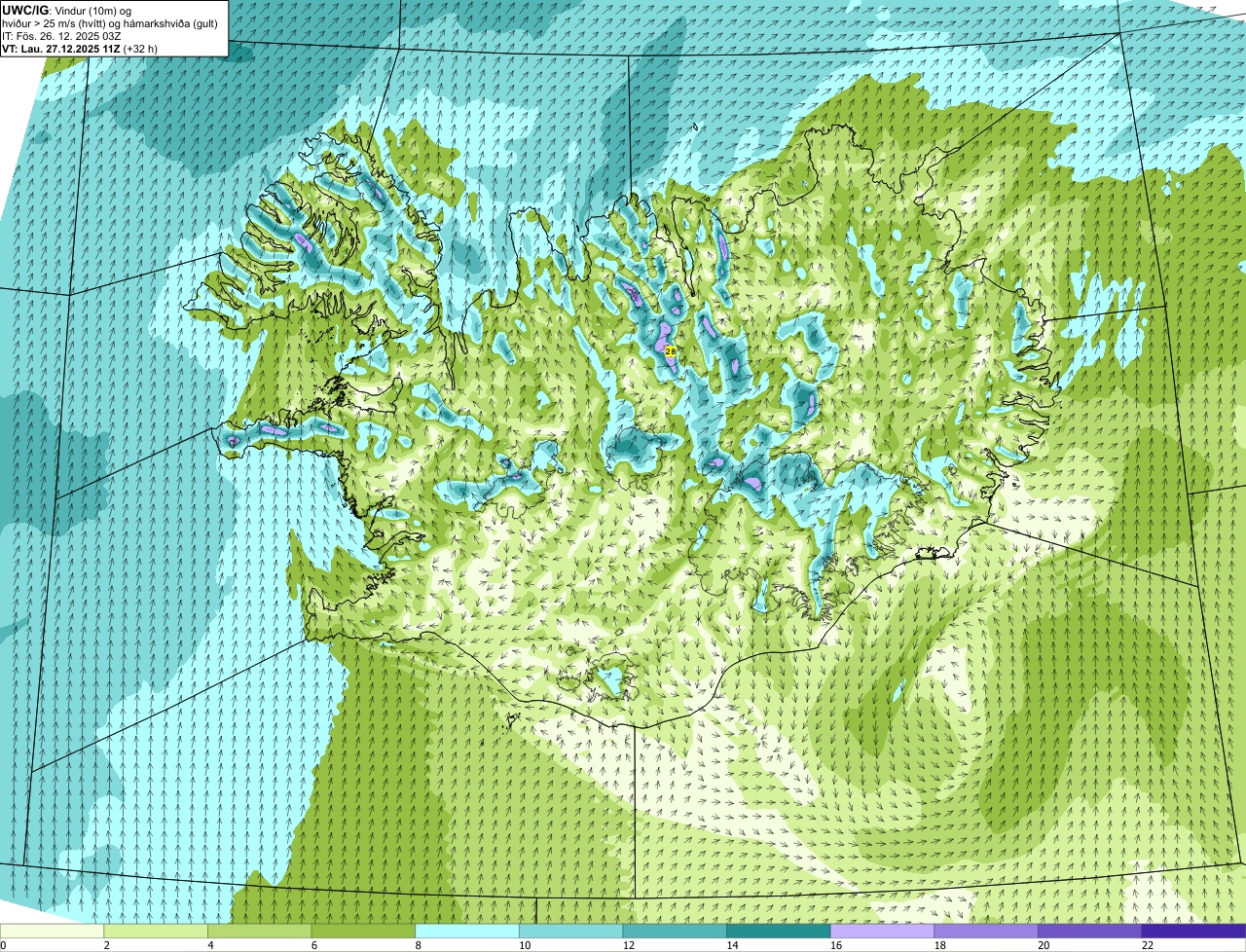Select the 2–4 m/s light green legend swatch

point(156,931)
